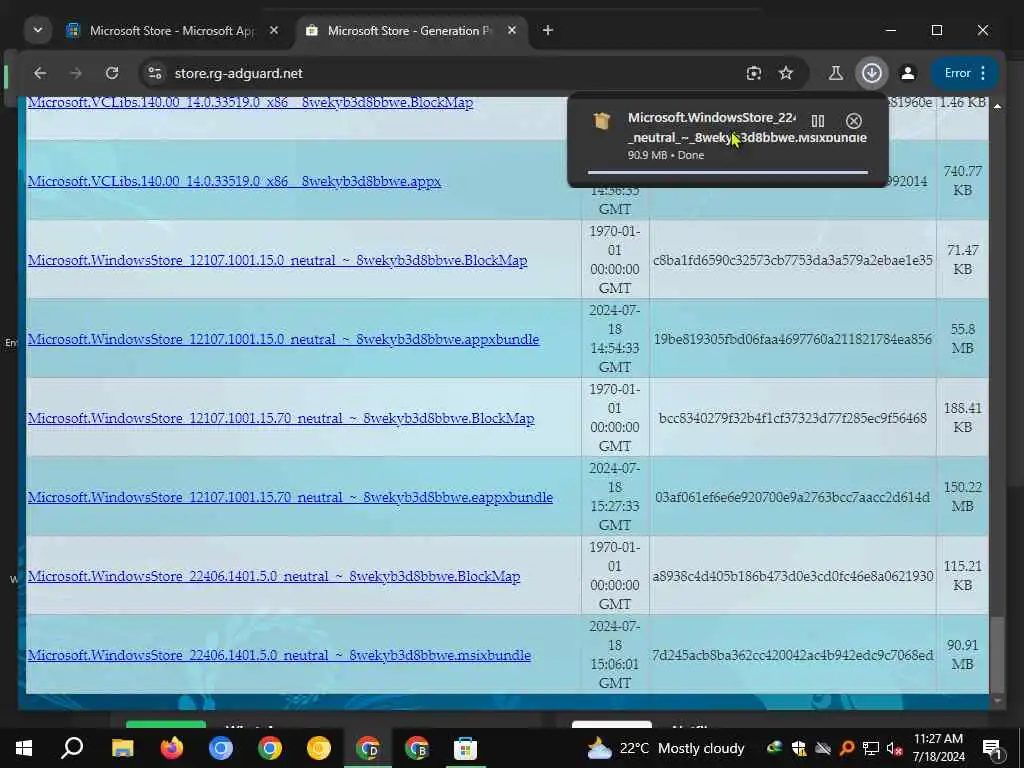
Task: Launch File Explorer from the taskbar
Action: pos(122,748)
